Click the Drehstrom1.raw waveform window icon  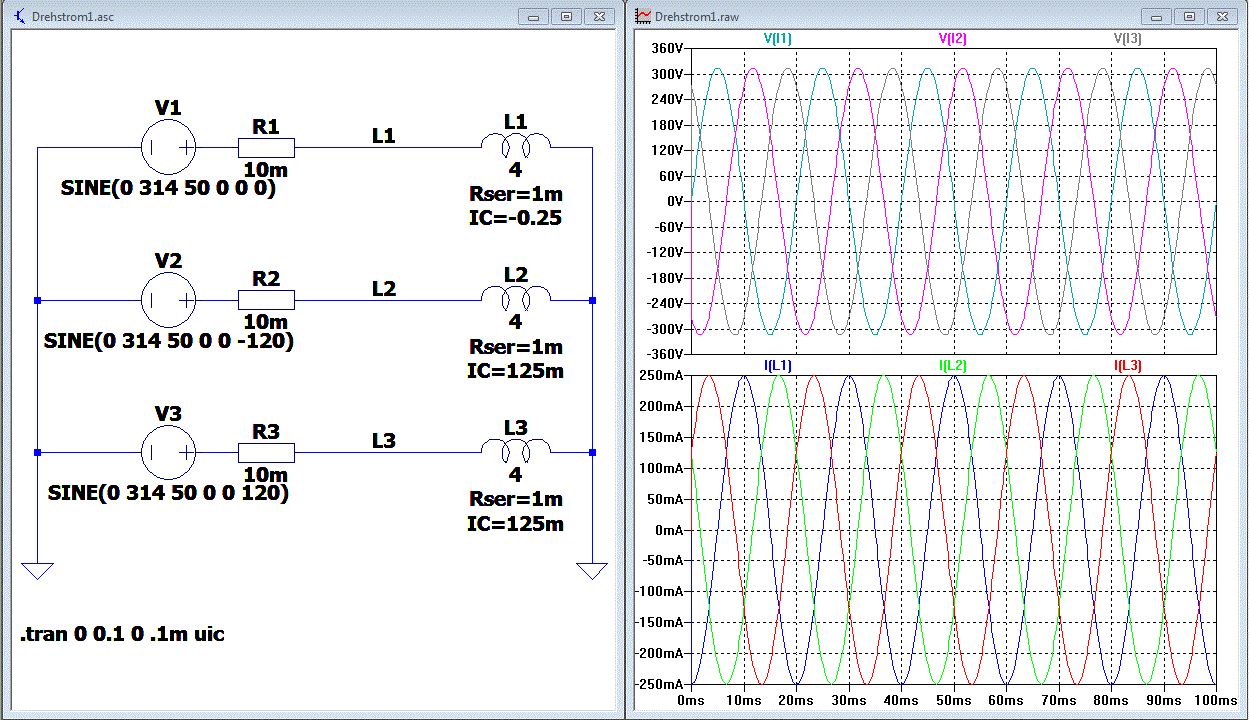click(644, 16)
